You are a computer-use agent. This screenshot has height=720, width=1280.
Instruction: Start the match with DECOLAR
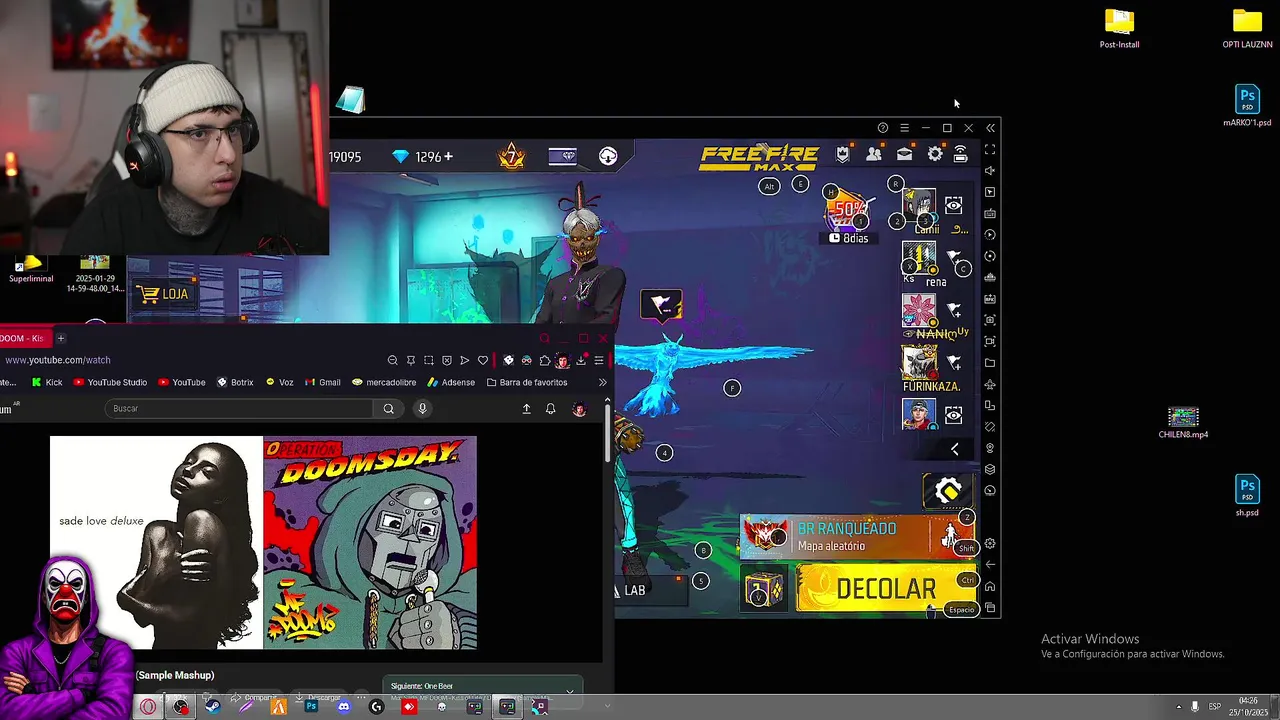886,589
